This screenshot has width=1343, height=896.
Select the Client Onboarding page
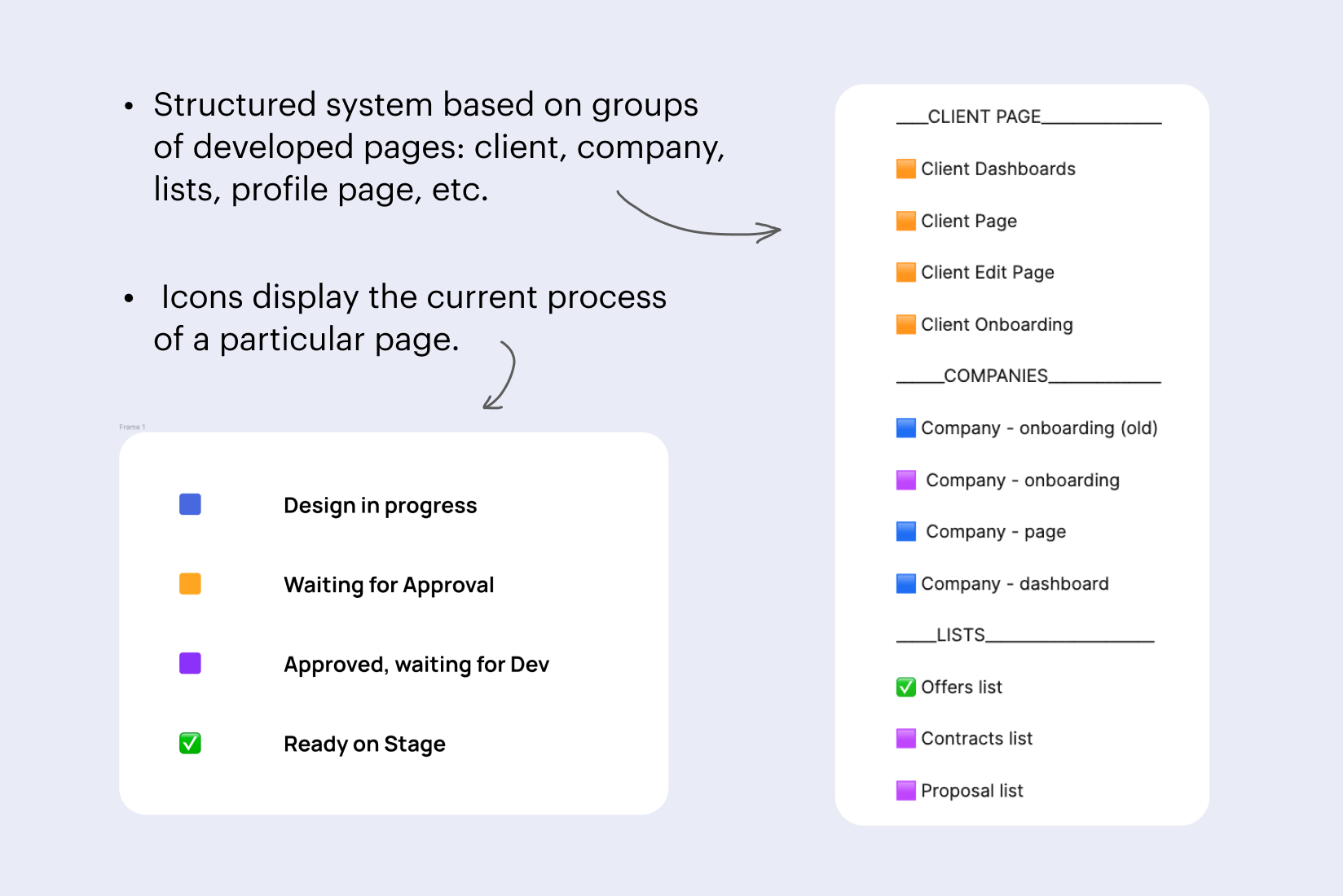point(997,324)
